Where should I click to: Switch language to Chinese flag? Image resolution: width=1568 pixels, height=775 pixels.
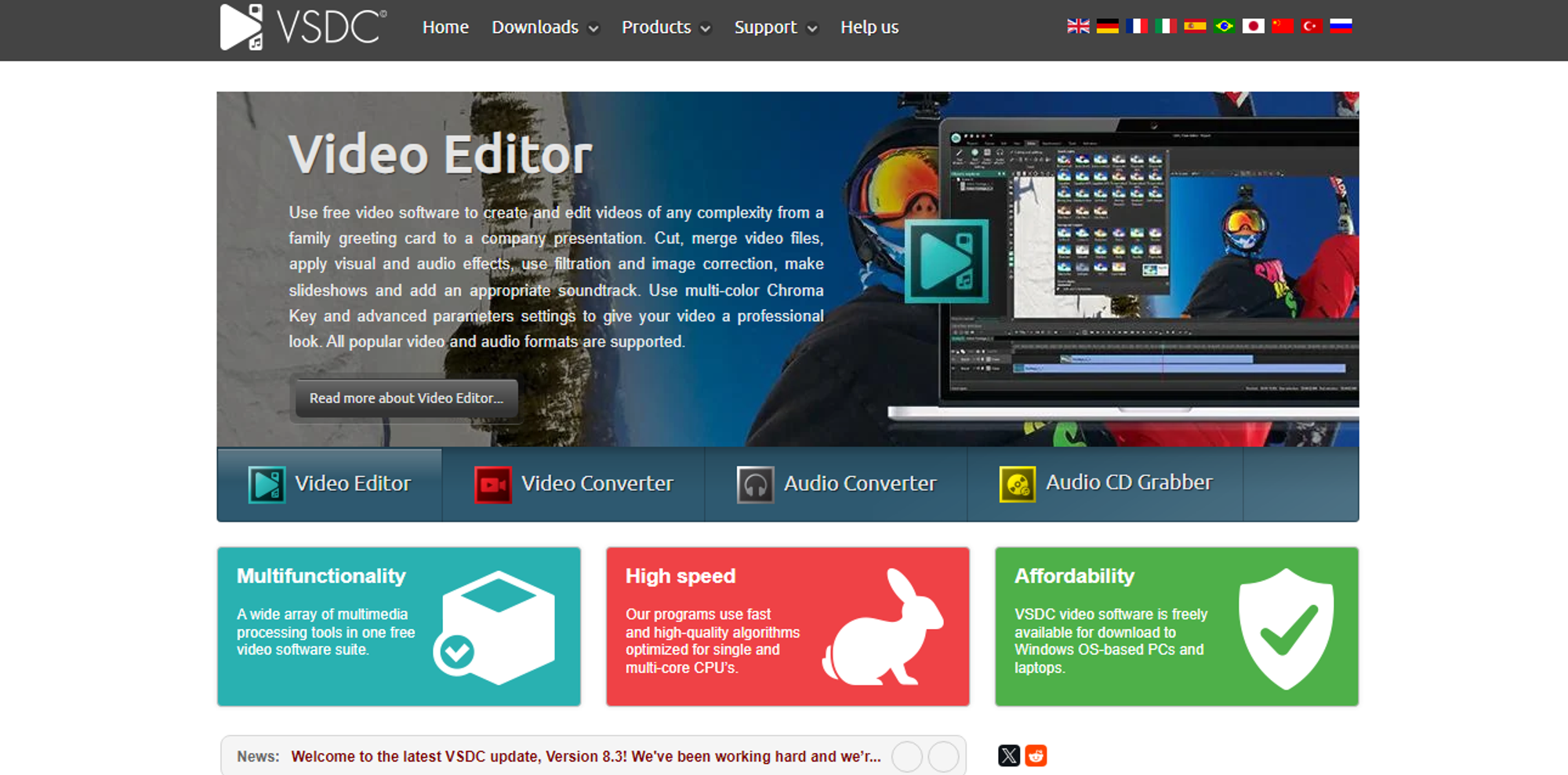click(1283, 26)
